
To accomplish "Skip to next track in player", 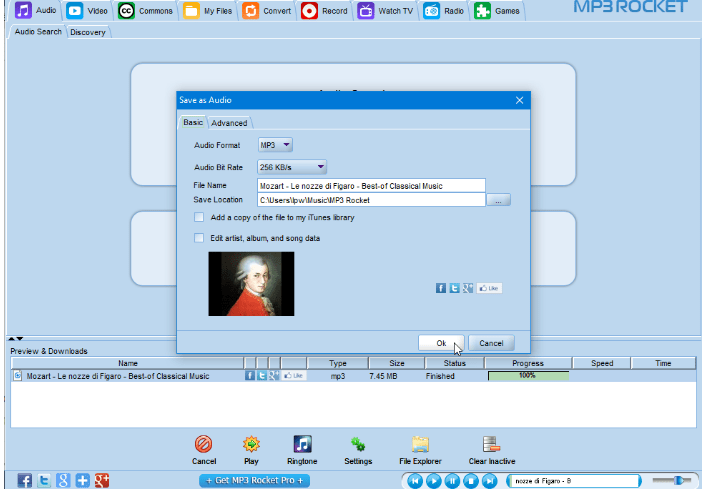I will (489, 481).
